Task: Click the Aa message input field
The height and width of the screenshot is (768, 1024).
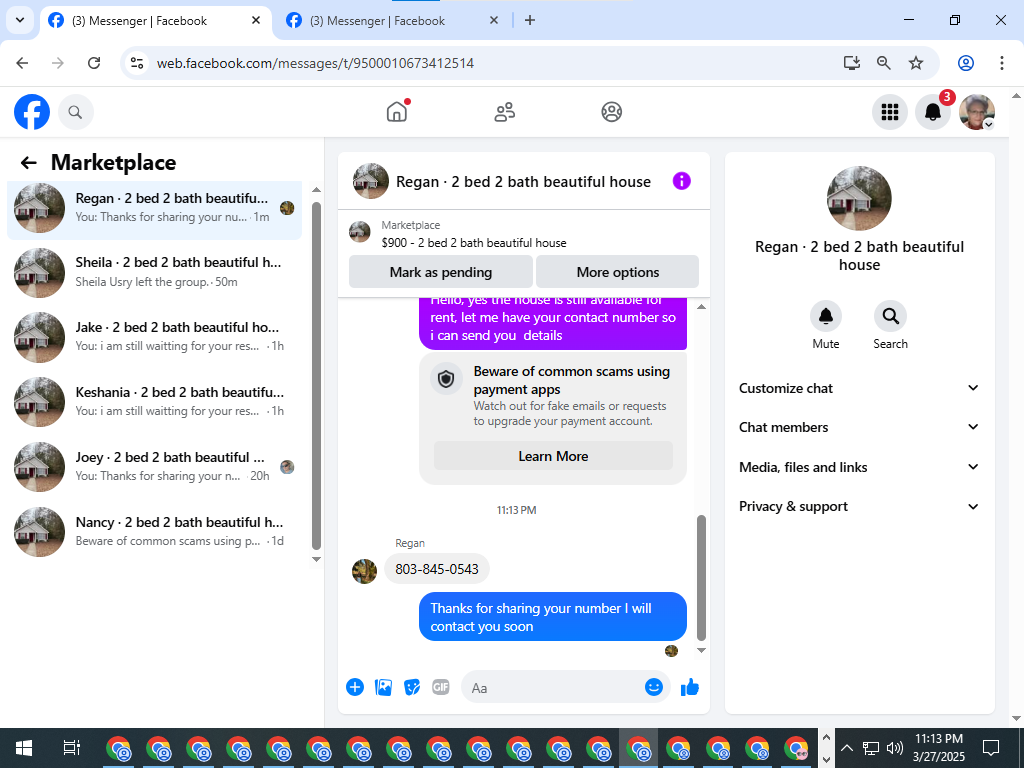Action: (555, 688)
